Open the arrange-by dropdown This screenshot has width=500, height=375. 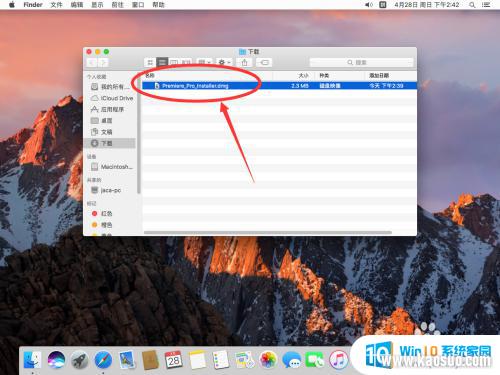click(x=204, y=62)
